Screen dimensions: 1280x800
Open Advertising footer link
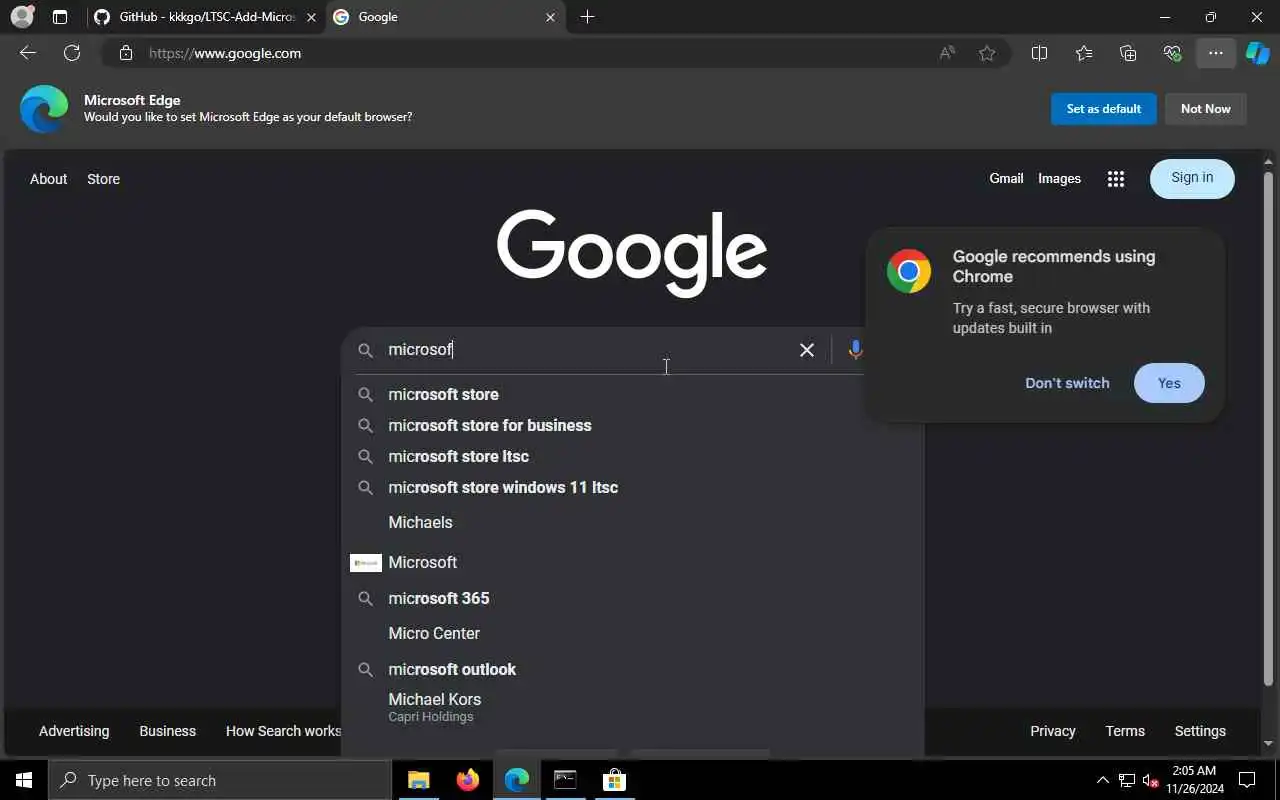(74, 731)
